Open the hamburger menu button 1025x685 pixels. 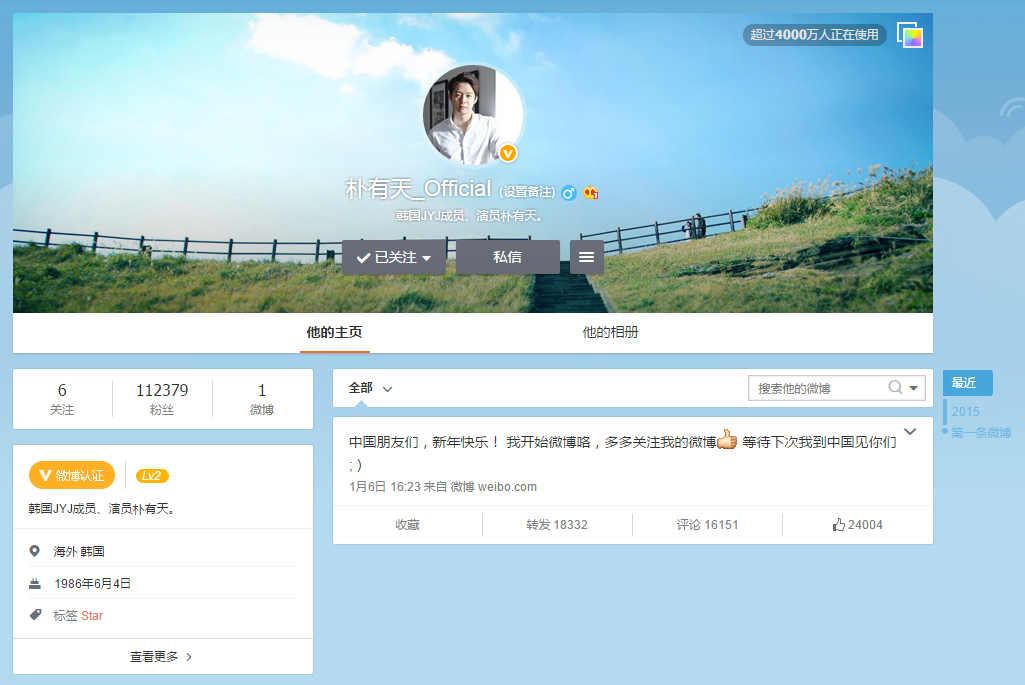(x=586, y=257)
